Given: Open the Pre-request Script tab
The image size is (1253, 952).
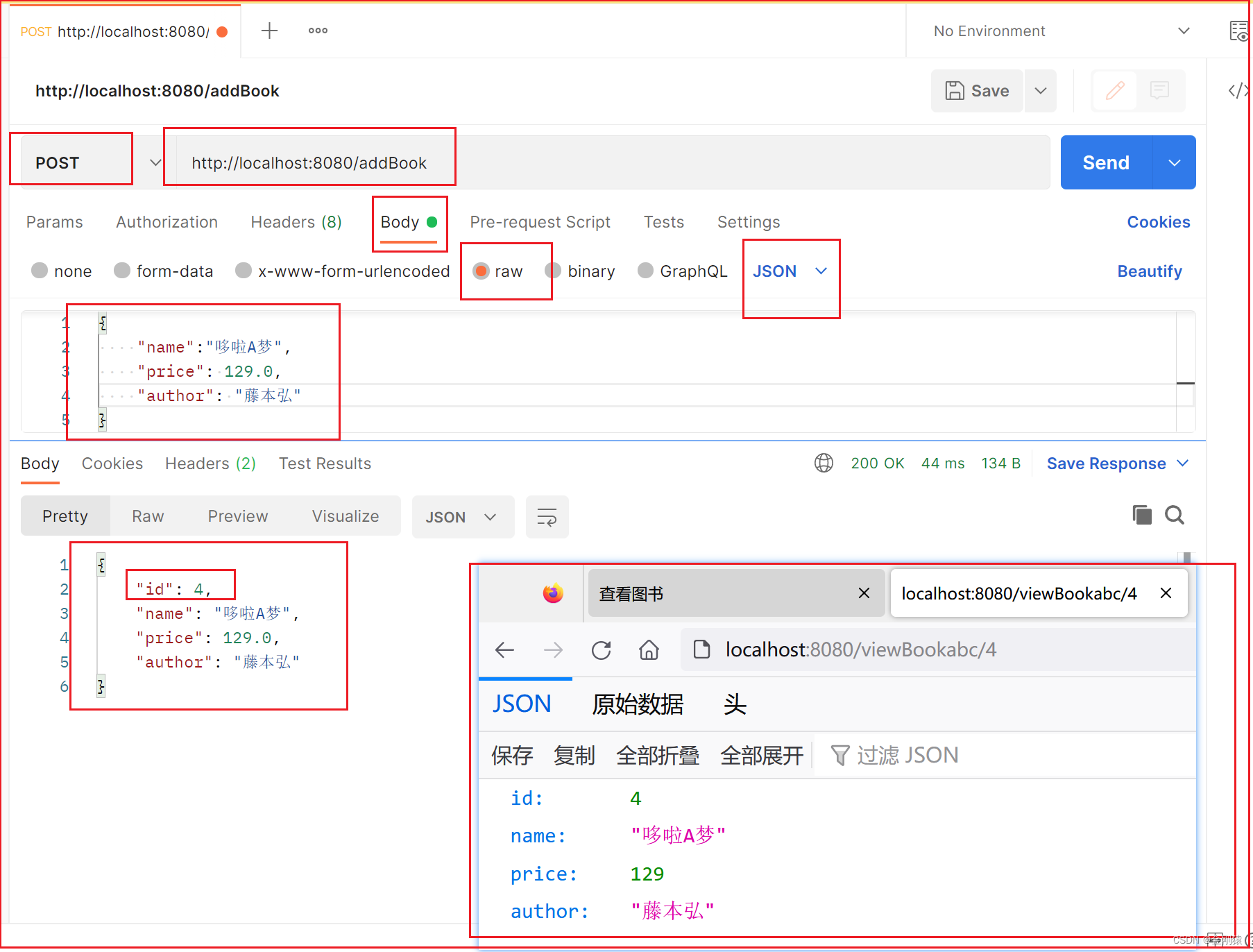Looking at the screenshot, I should (x=540, y=222).
